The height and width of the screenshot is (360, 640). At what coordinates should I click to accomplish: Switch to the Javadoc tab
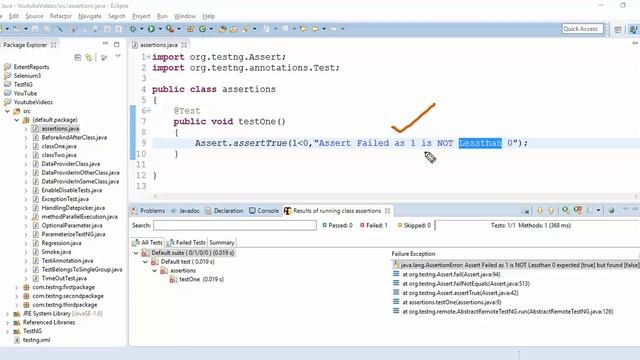click(185, 211)
